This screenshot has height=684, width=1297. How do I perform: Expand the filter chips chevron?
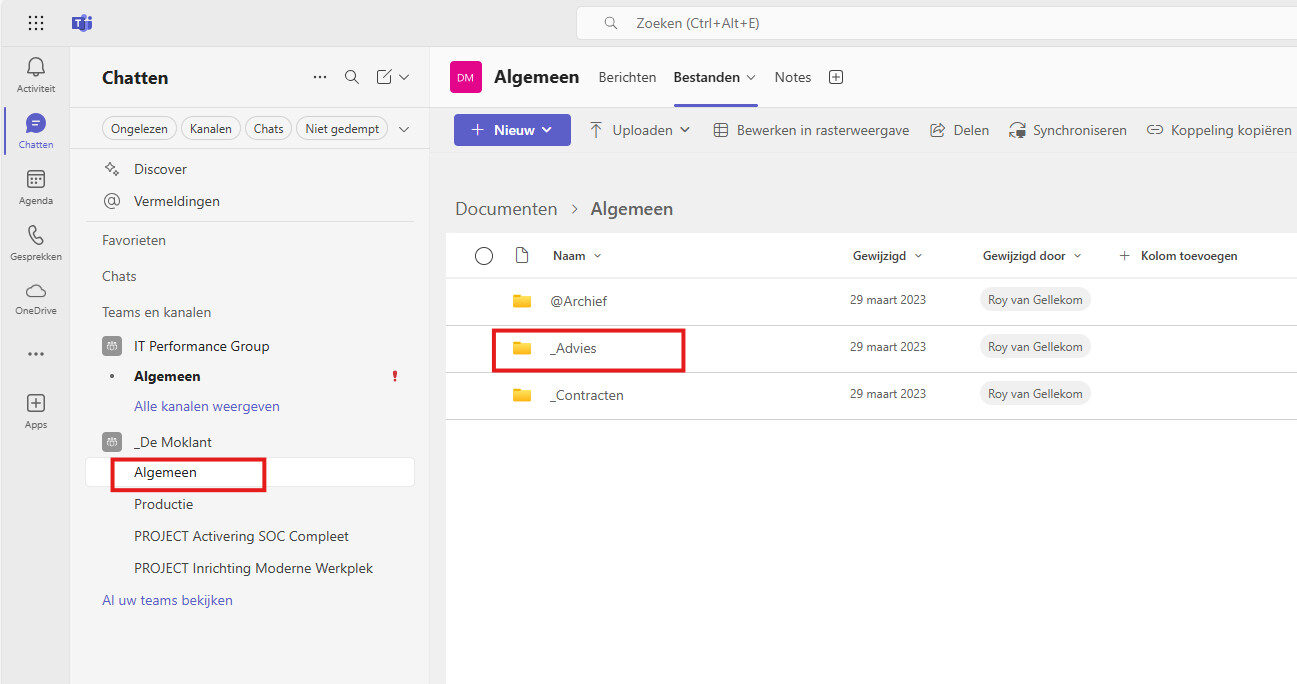404,129
